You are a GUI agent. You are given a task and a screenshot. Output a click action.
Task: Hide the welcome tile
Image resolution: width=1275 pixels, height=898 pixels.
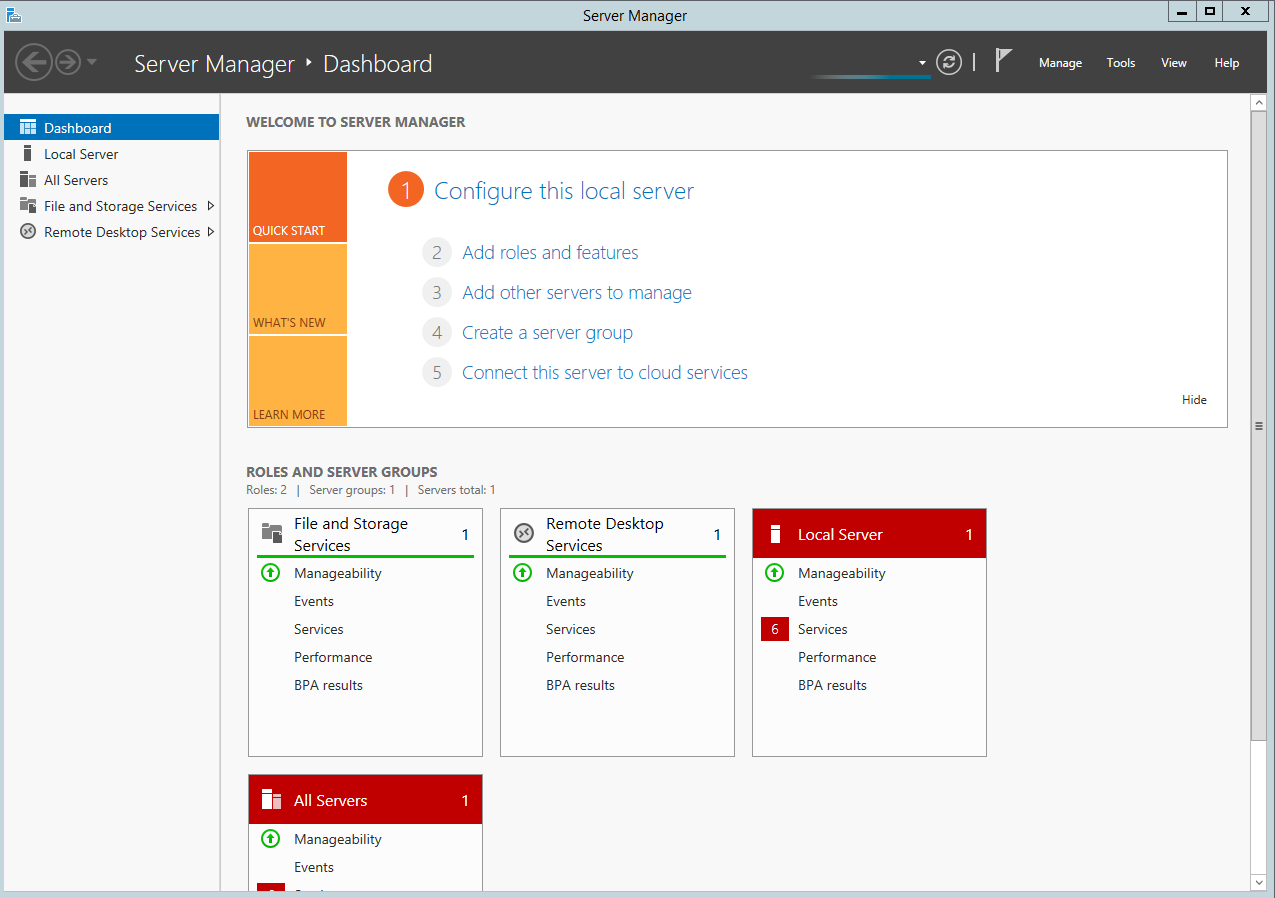(x=1194, y=400)
